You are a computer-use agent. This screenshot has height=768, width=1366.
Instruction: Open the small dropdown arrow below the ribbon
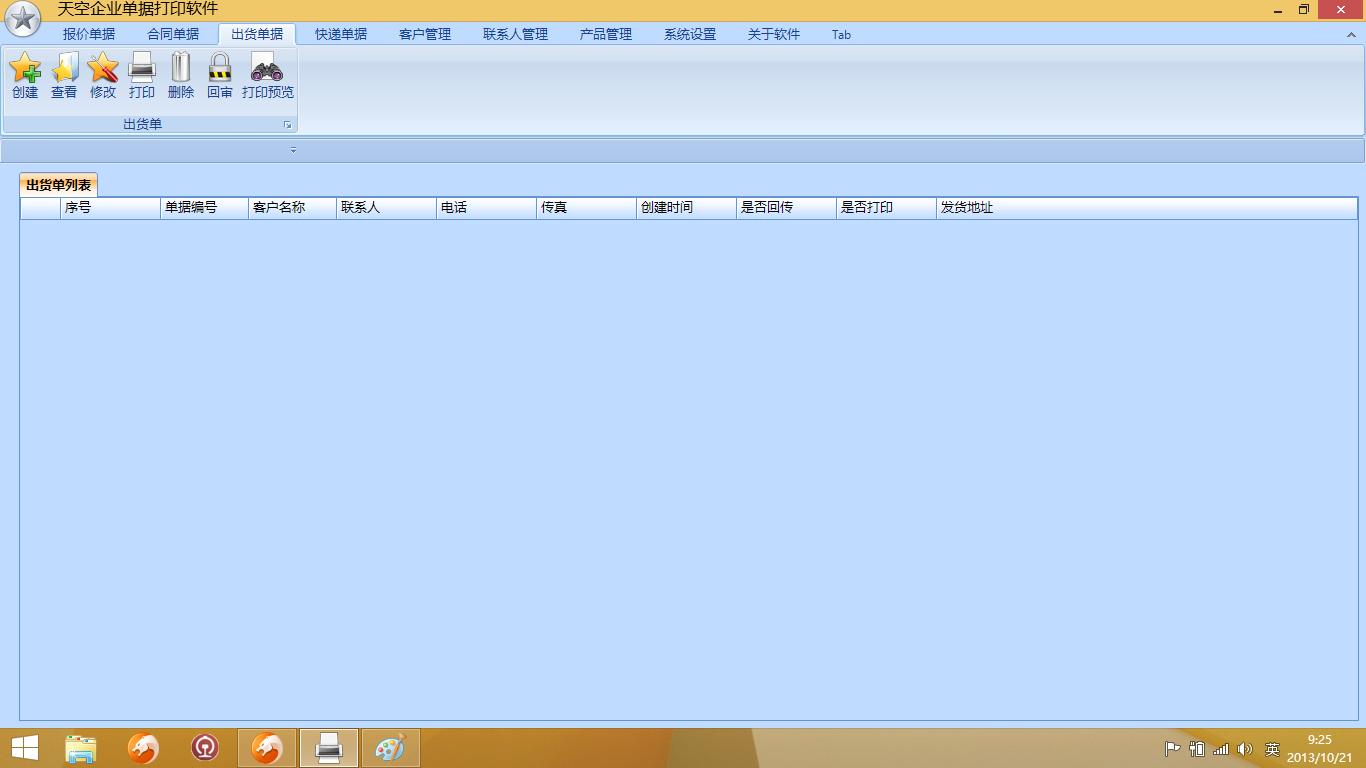pyautogui.click(x=293, y=151)
